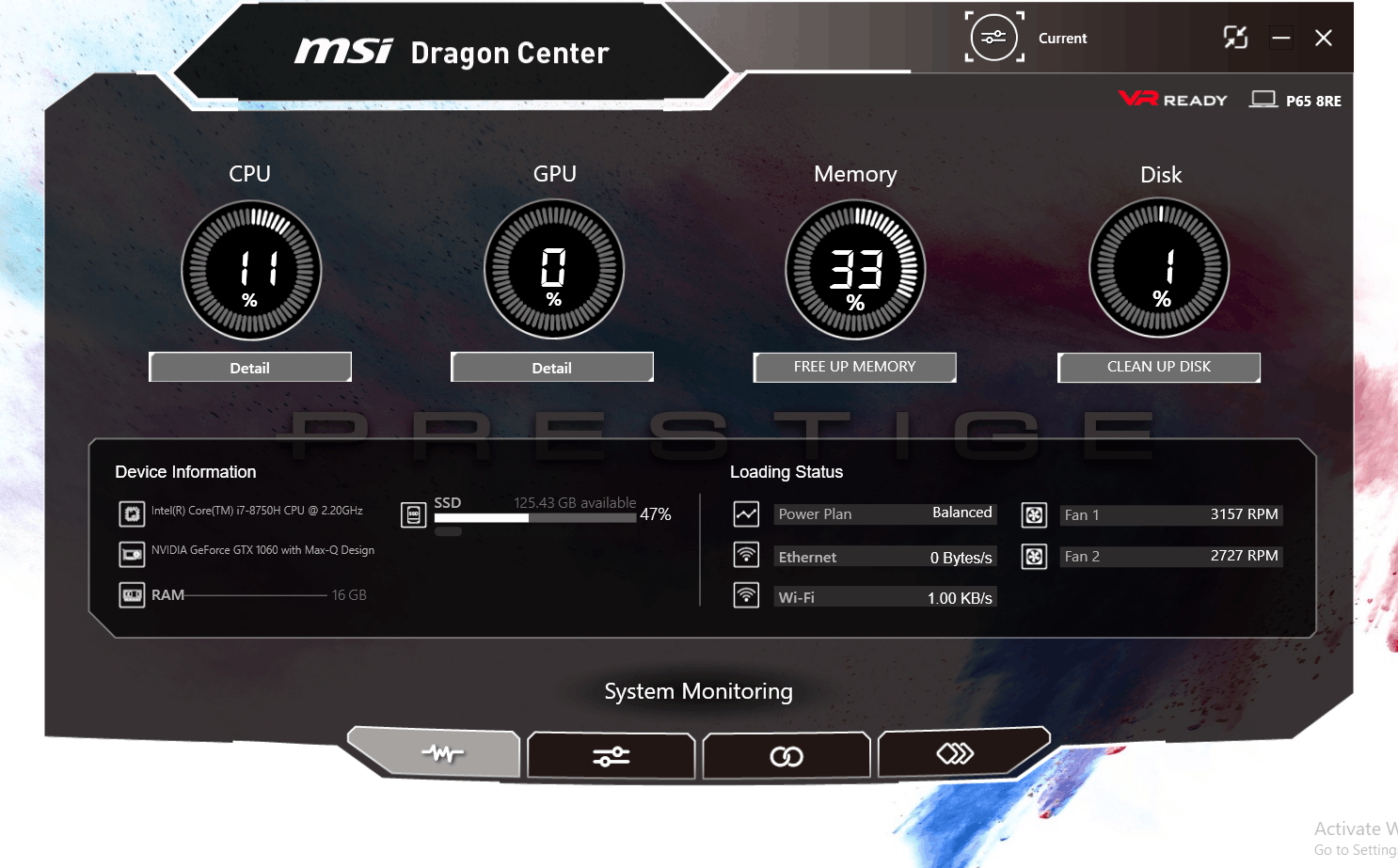Select the CPU usage gauge
Image resolution: width=1398 pixels, height=868 pixels.
point(251,270)
